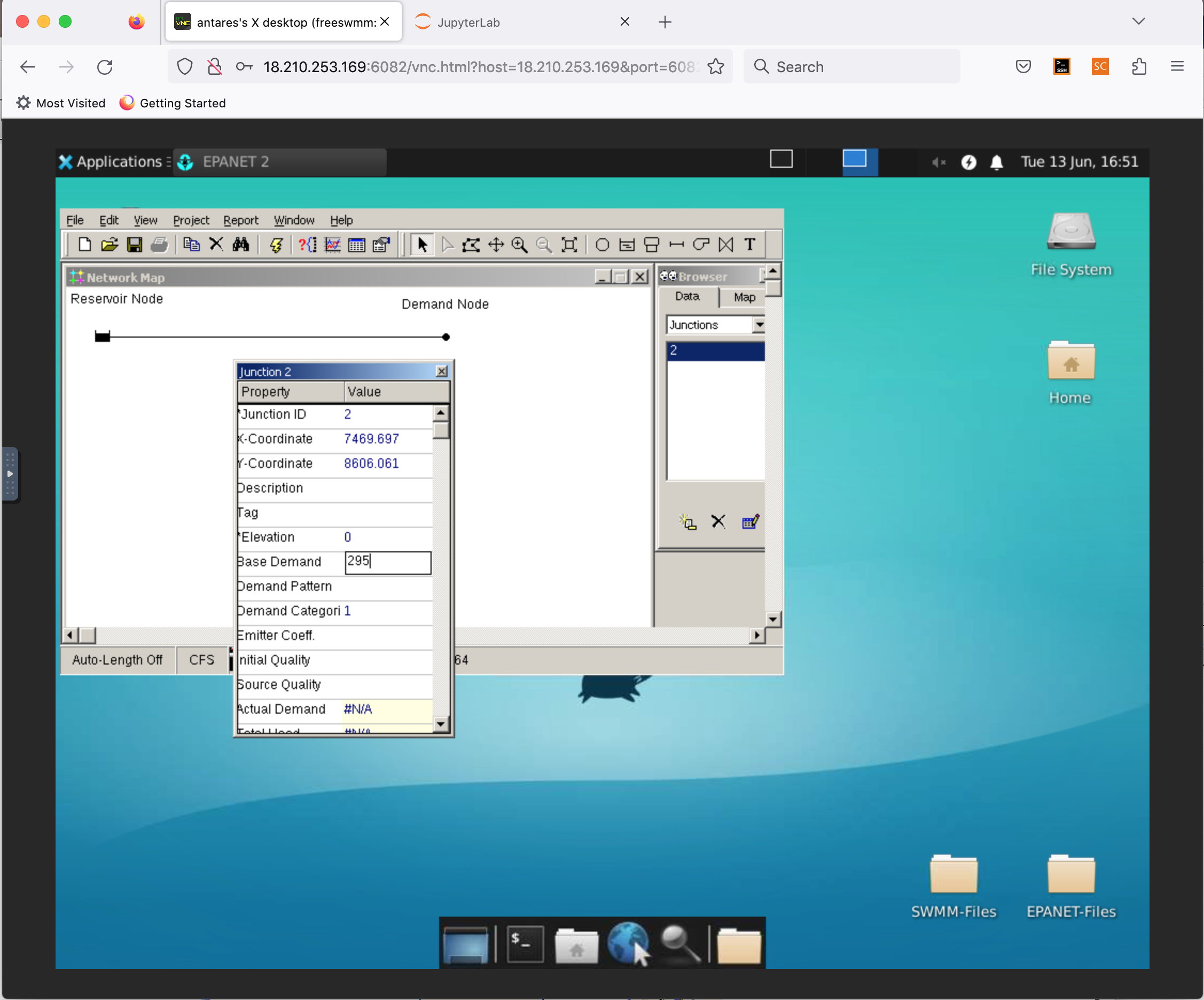1204x1000 pixels.
Task: Choose the Select Region tool
Action: 471,245
